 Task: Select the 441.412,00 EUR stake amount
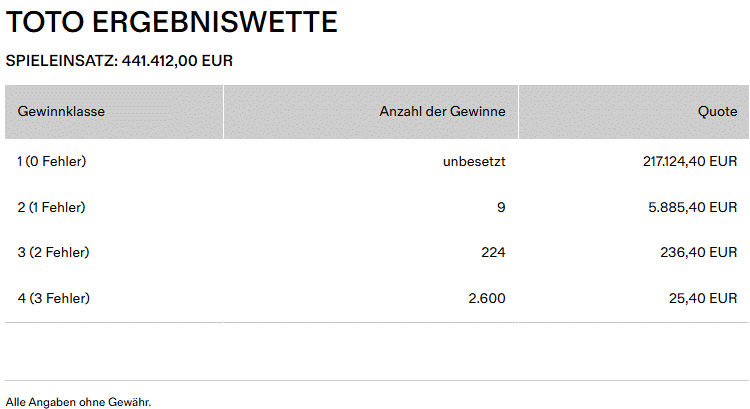tap(177, 61)
